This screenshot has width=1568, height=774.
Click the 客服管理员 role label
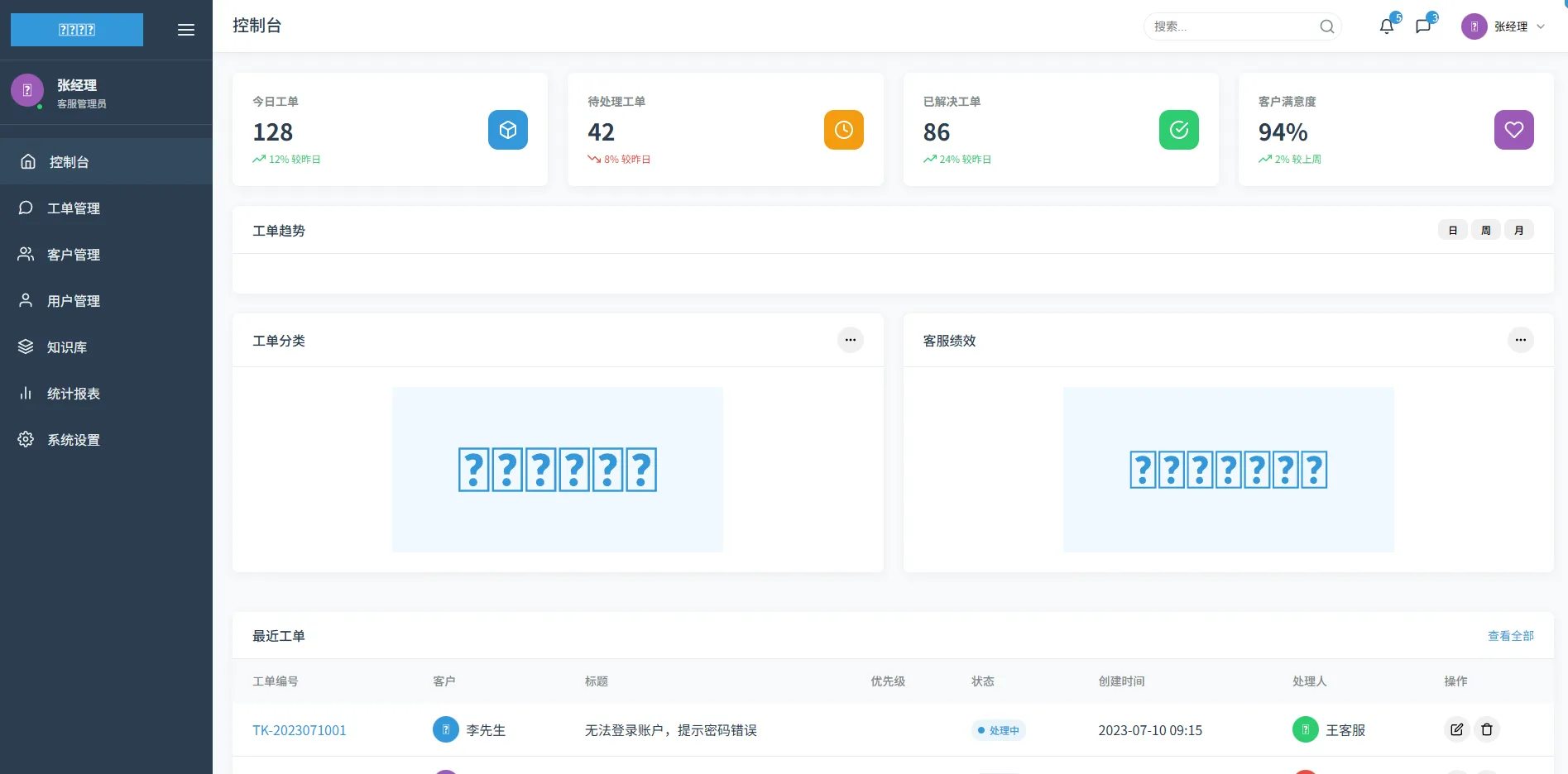click(x=82, y=104)
